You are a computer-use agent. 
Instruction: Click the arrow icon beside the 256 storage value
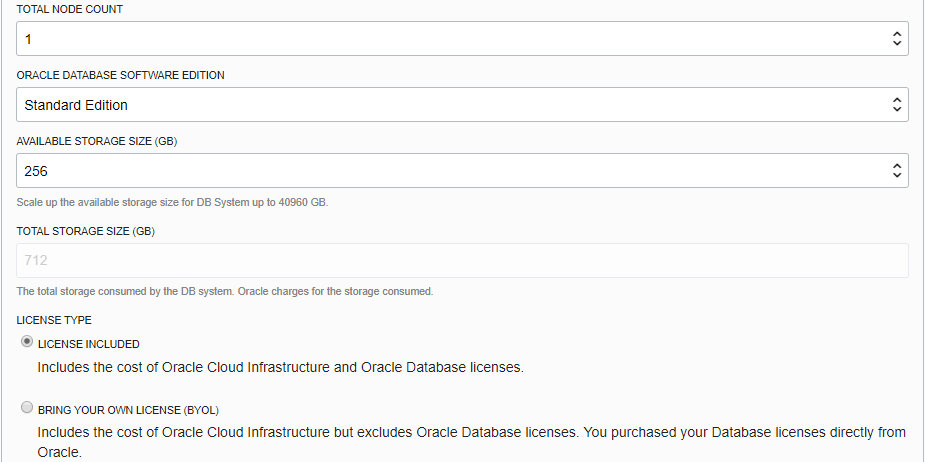coord(896,170)
